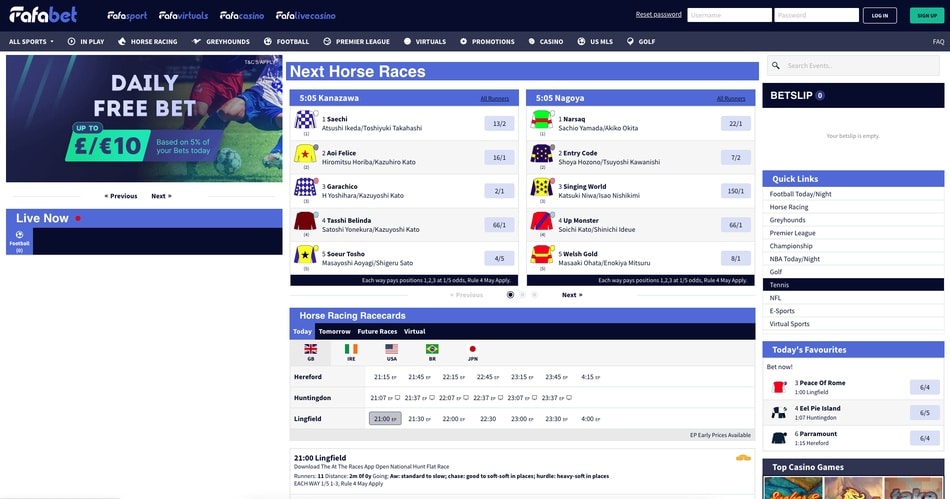Click the Football ball icon in nav
950x499 pixels.
pos(268,41)
